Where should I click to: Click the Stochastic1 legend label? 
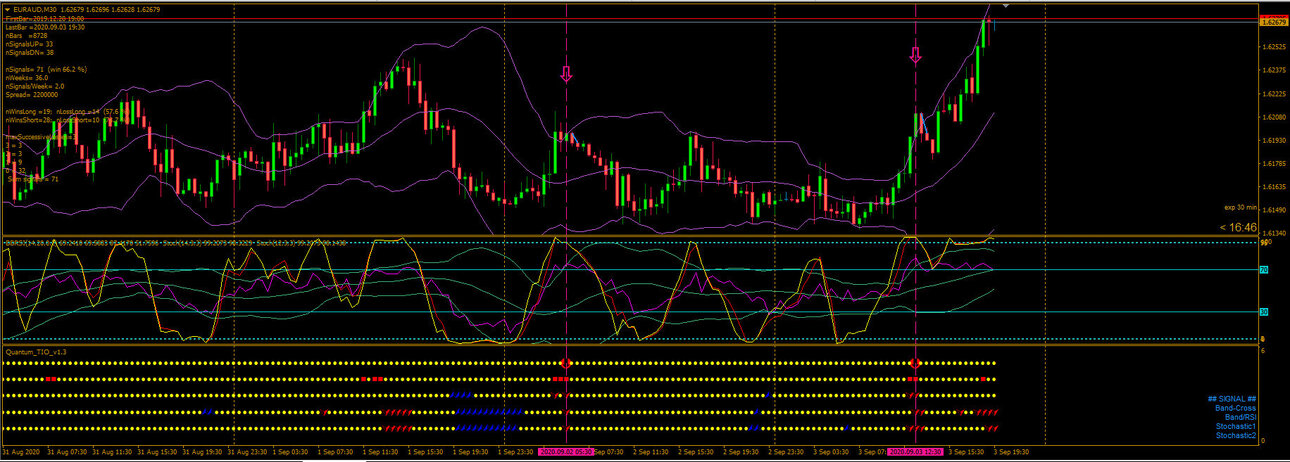click(x=1237, y=426)
